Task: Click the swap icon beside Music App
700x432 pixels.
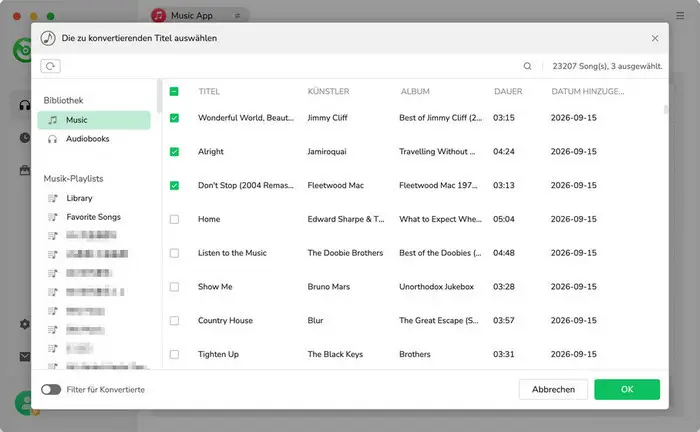Action: pyautogui.click(x=237, y=16)
